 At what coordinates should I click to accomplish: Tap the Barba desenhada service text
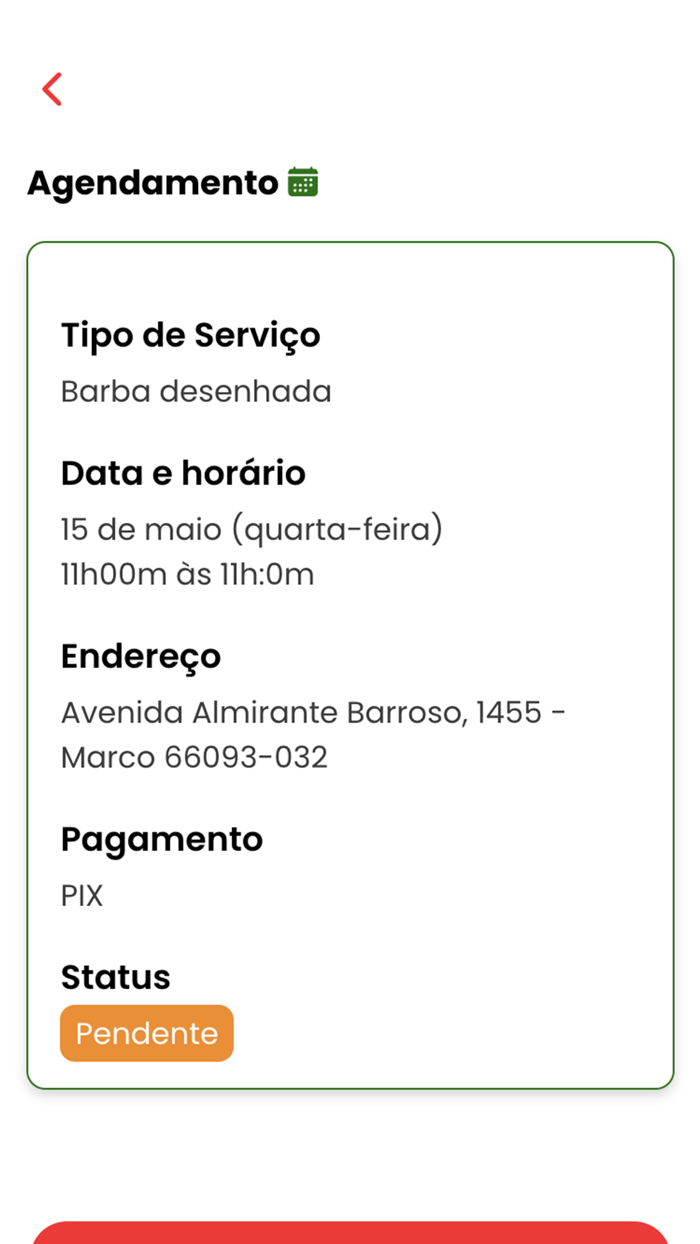195,391
